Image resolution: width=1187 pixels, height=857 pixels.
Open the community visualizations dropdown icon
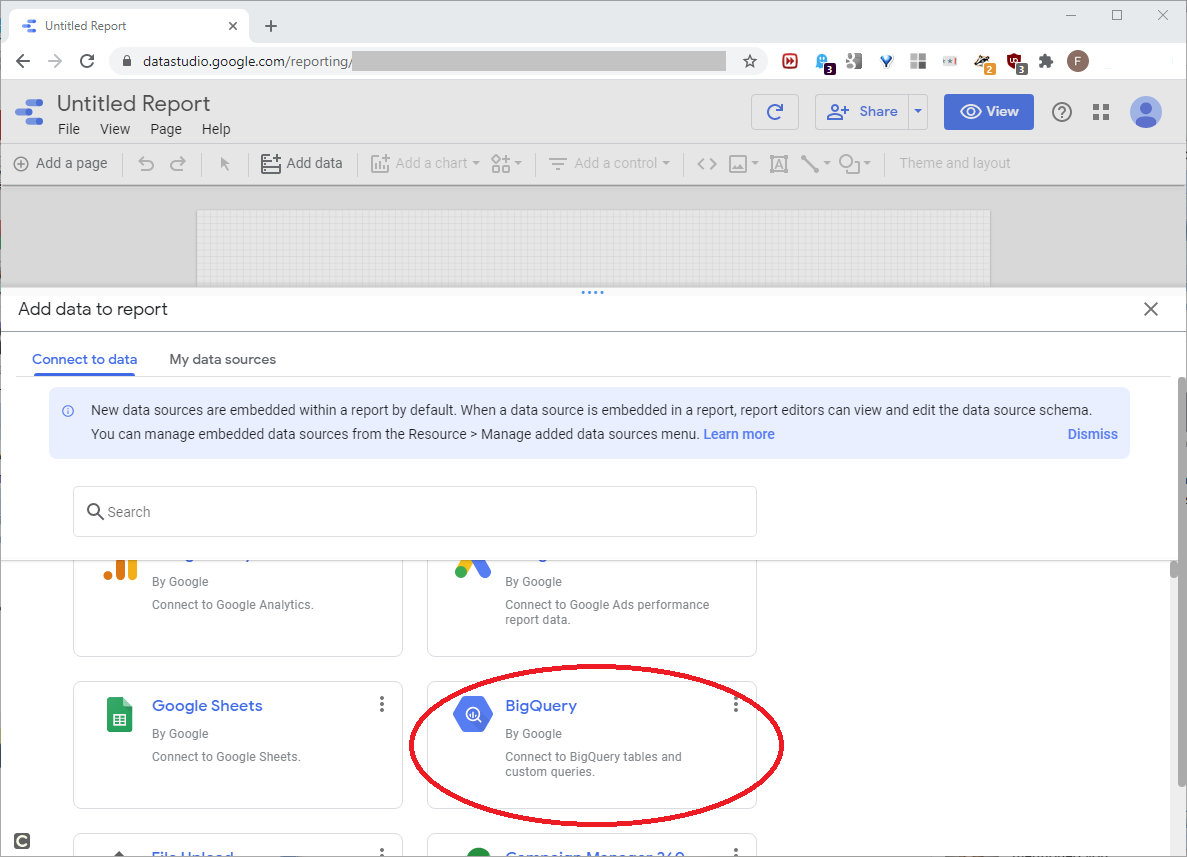click(506, 164)
